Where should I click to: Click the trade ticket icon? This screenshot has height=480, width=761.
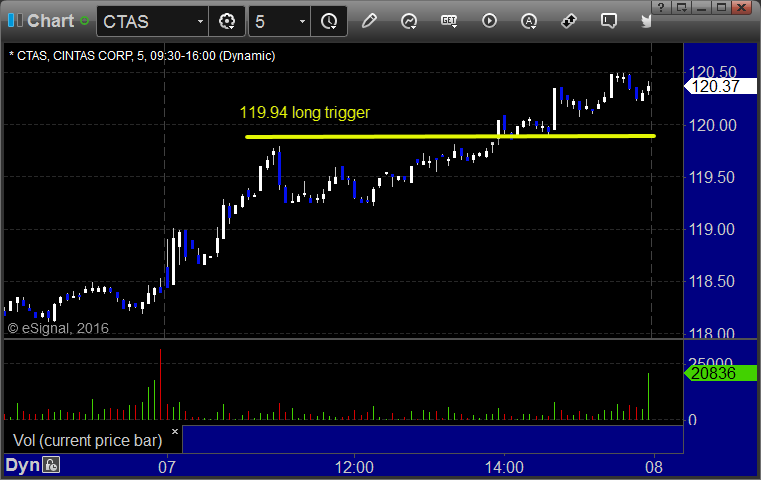[x=569, y=21]
